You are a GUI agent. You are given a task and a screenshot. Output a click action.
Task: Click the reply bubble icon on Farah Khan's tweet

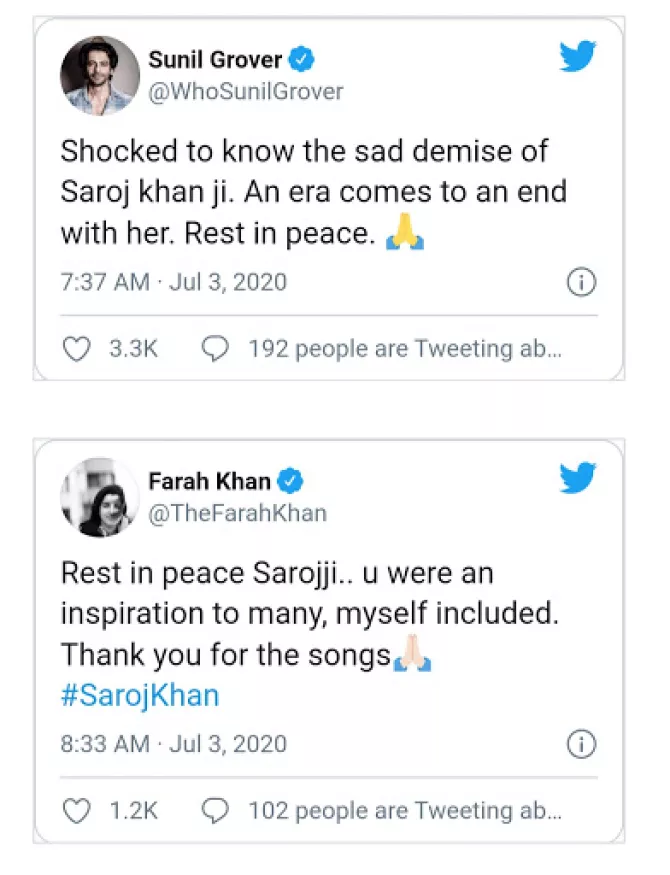[216, 809]
